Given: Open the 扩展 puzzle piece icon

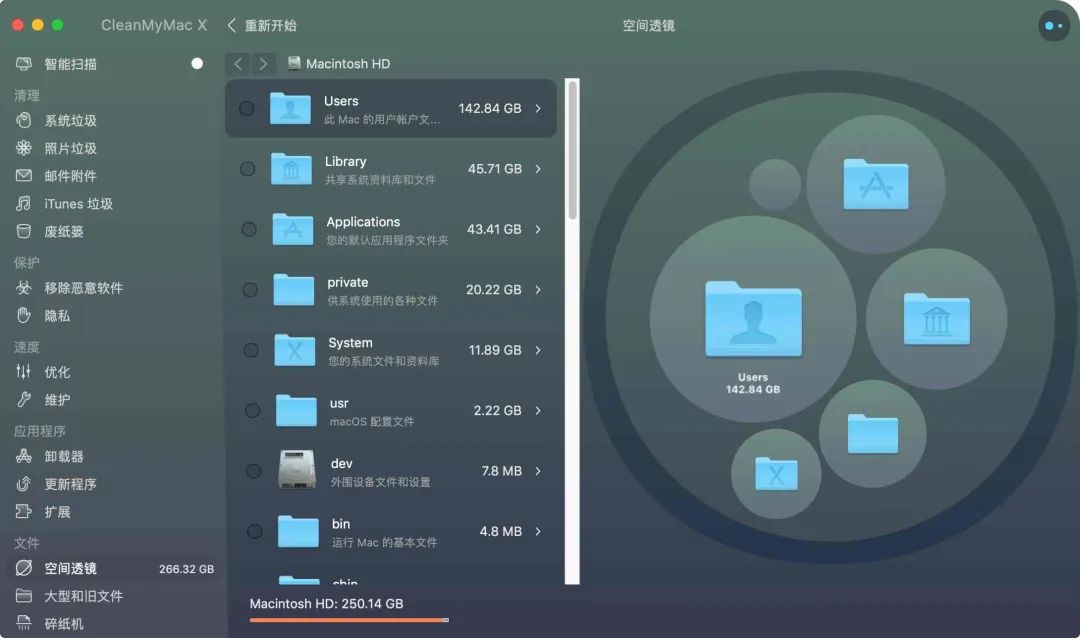Looking at the screenshot, I should [x=23, y=511].
